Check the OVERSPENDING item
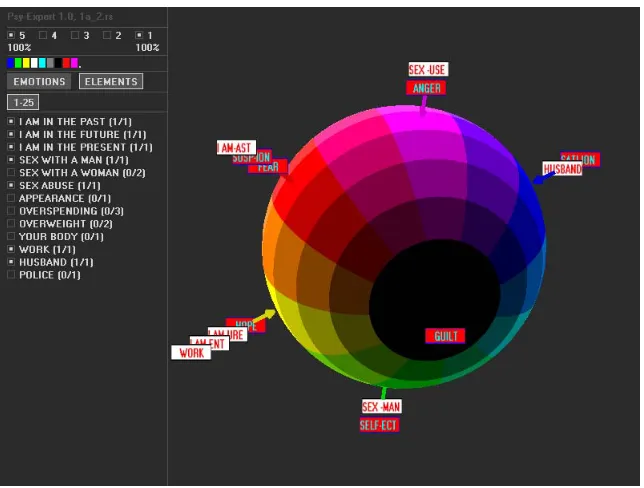This screenshot has width=644, height=488. point(12,211)
